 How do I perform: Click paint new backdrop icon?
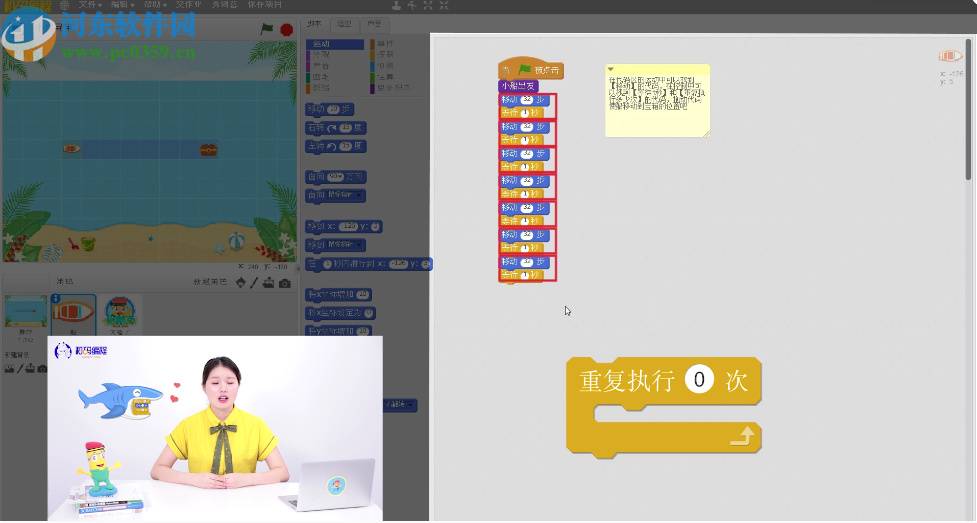(x=20, y=369)
